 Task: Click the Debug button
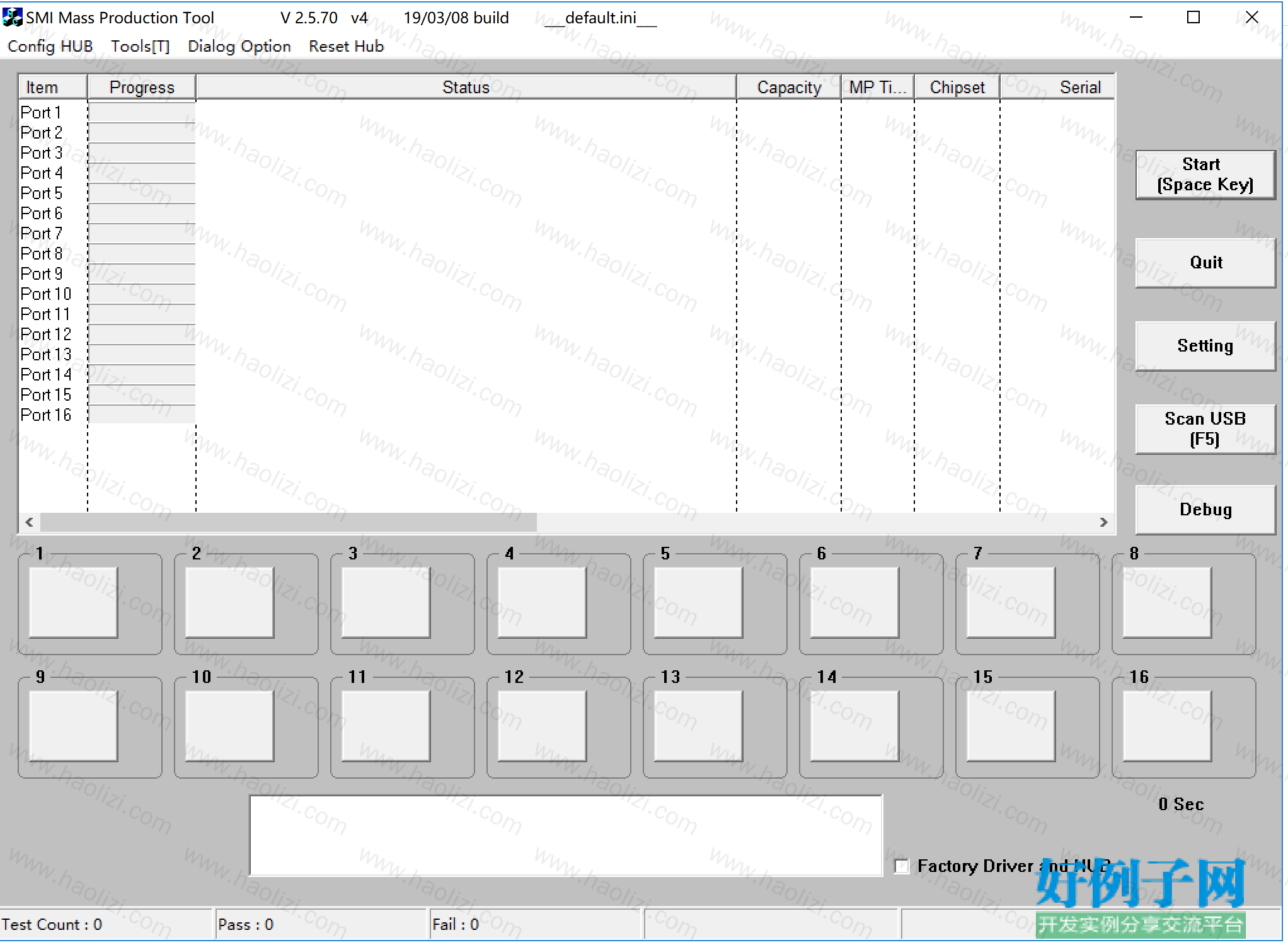tap(1205, 509)
